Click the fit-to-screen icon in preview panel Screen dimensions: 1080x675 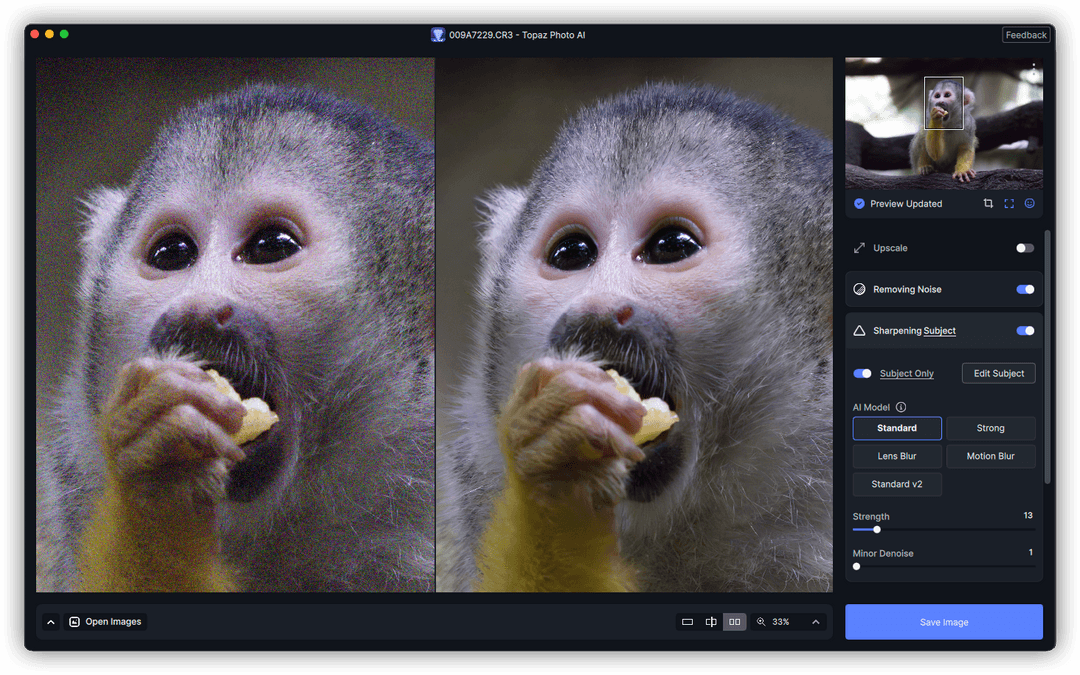1009,203
